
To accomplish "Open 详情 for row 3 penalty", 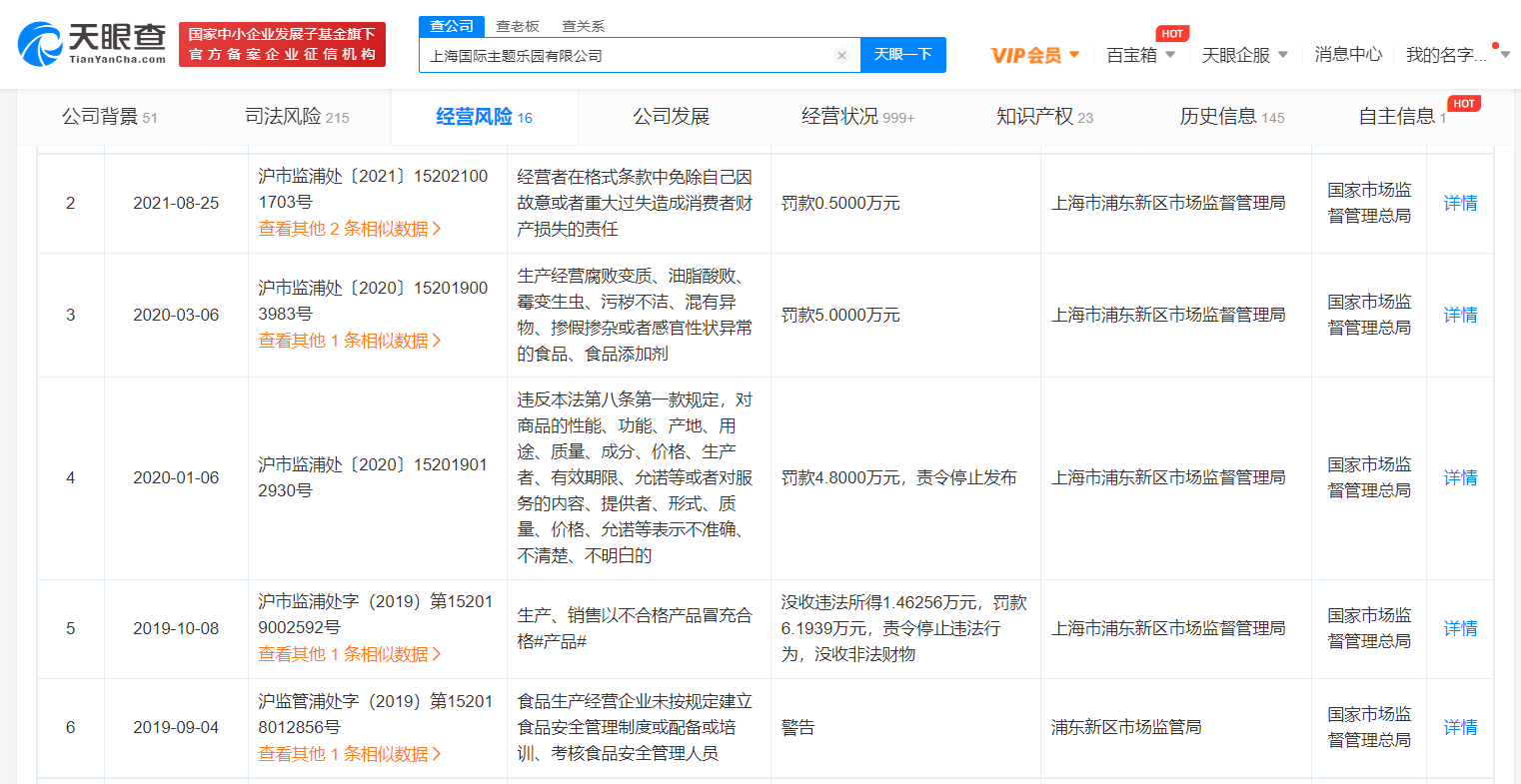I will click(x=1460, y=315).
